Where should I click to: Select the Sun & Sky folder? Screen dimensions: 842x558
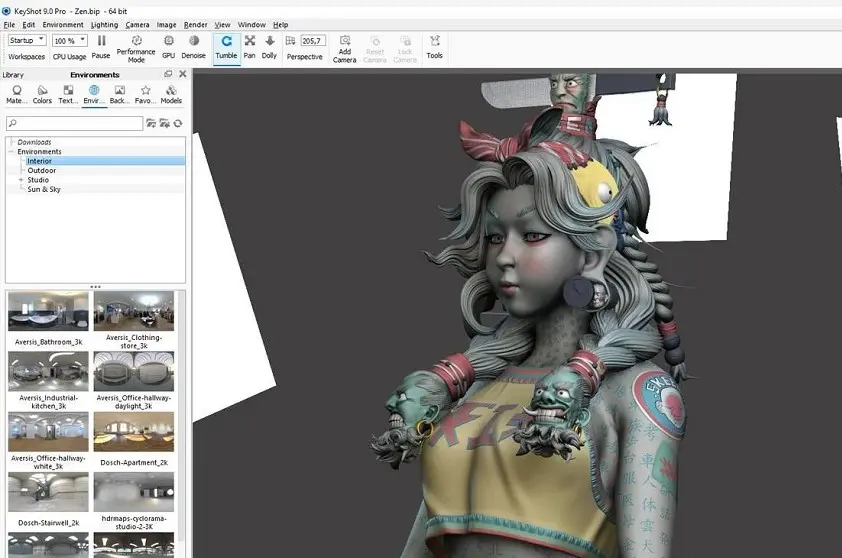[x=44, y=189]
